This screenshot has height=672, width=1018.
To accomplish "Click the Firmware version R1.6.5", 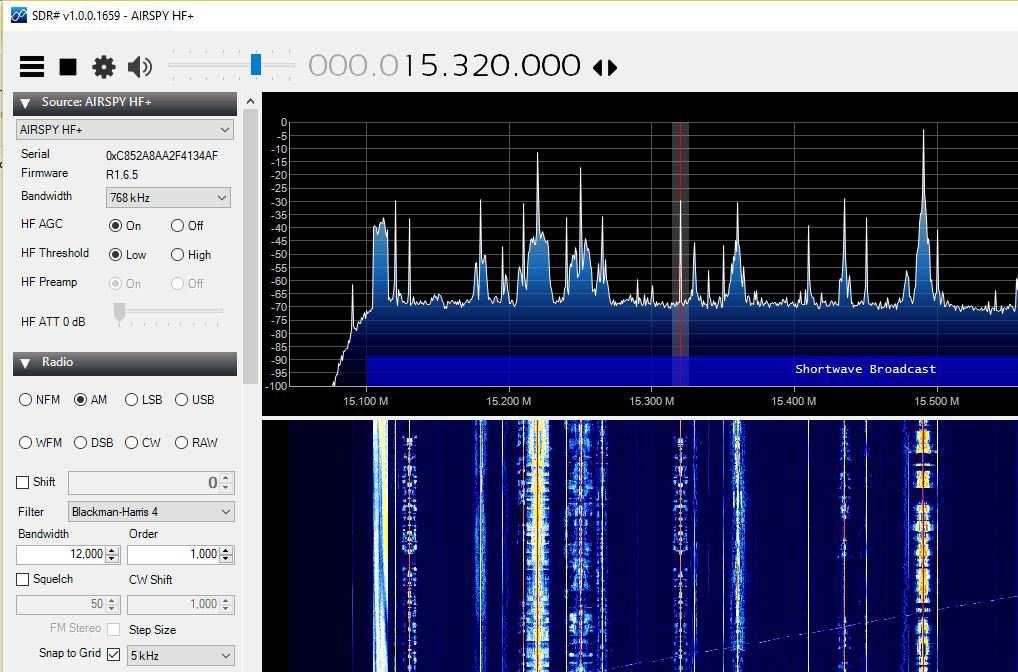I will coord(122,175).
